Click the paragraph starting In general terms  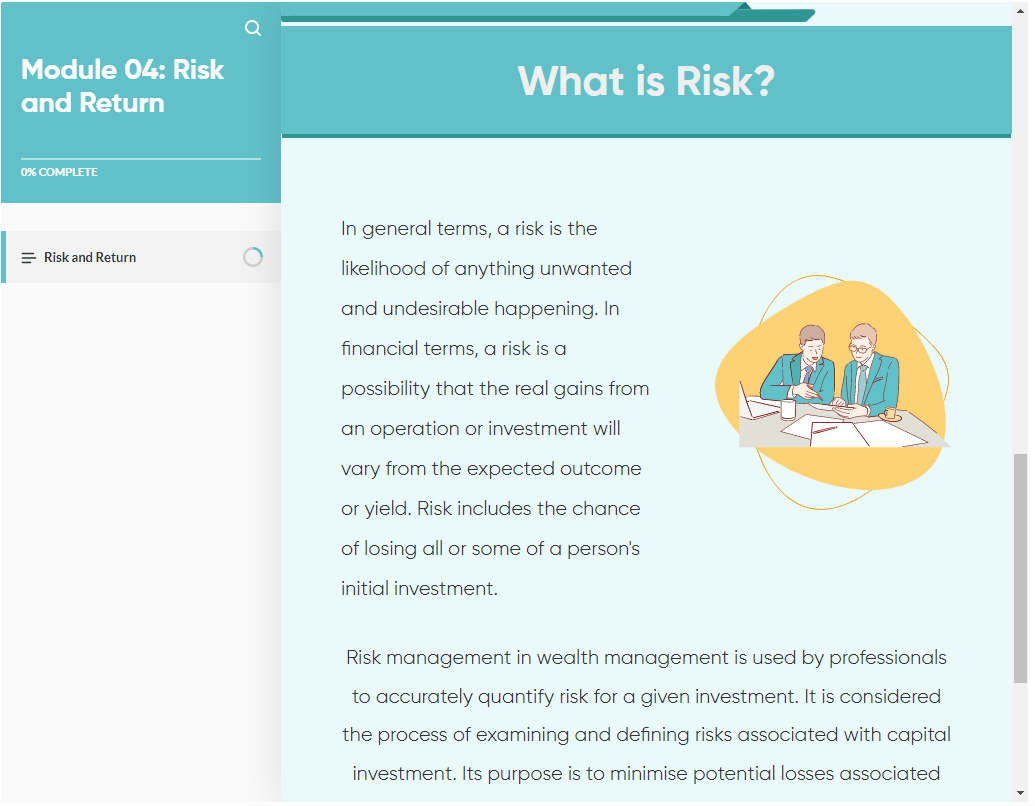pos(495,409)
